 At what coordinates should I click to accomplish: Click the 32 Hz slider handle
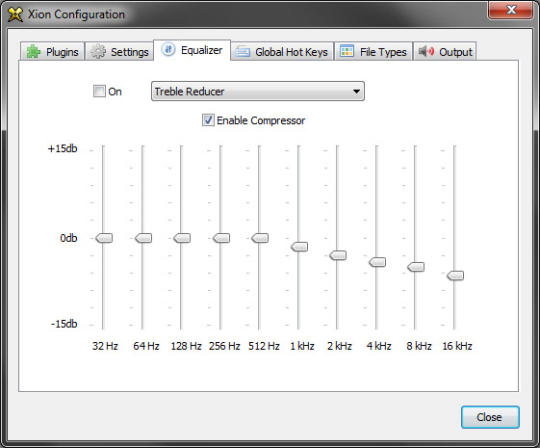[104, 238]
